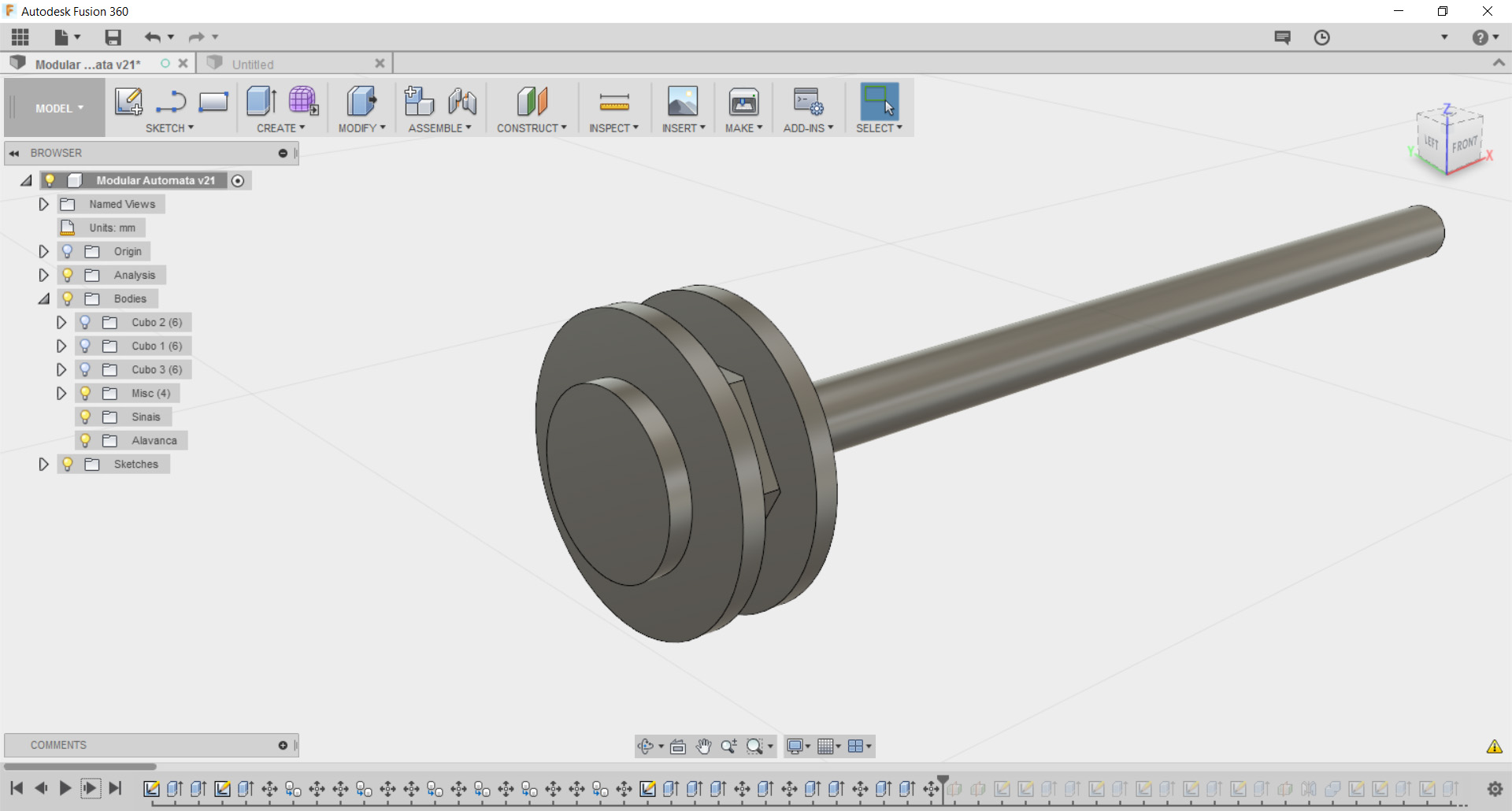1512x811 pixels.
Task: Select the Modular ...ata v21 tab
Action: coord(98,64)
